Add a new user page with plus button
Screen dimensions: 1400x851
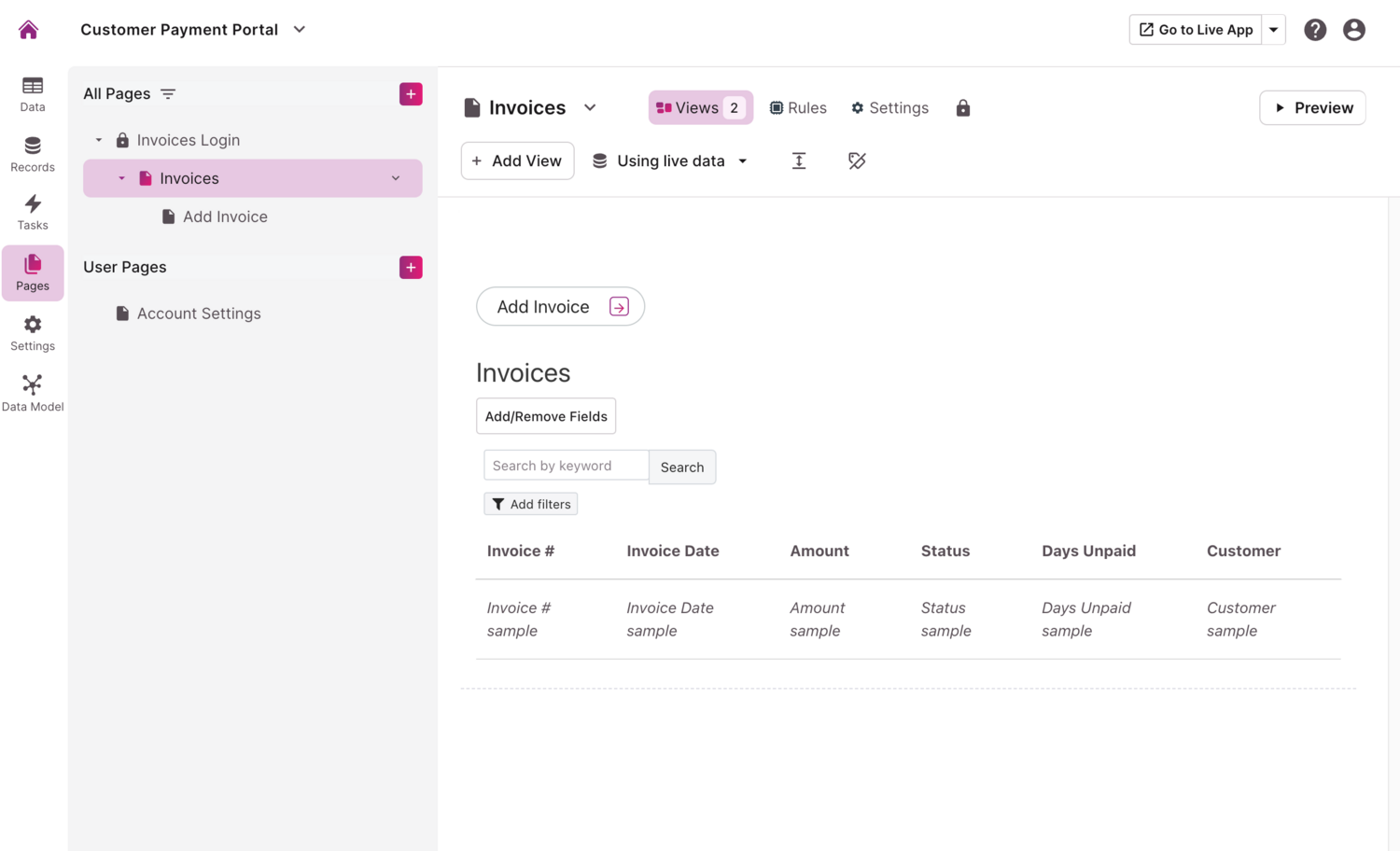click(411, 268)
